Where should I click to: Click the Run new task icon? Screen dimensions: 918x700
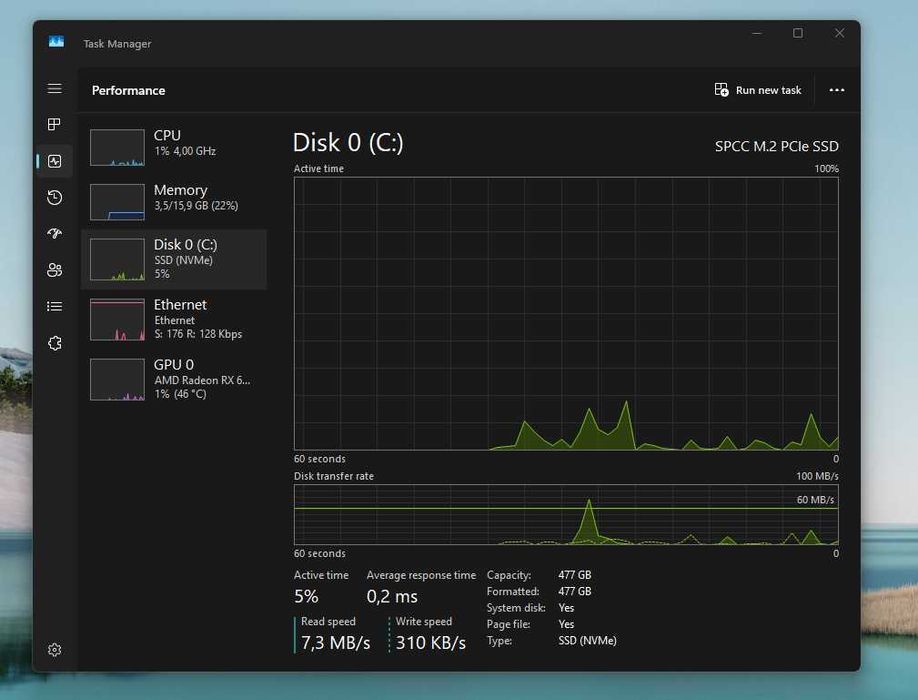721,90
